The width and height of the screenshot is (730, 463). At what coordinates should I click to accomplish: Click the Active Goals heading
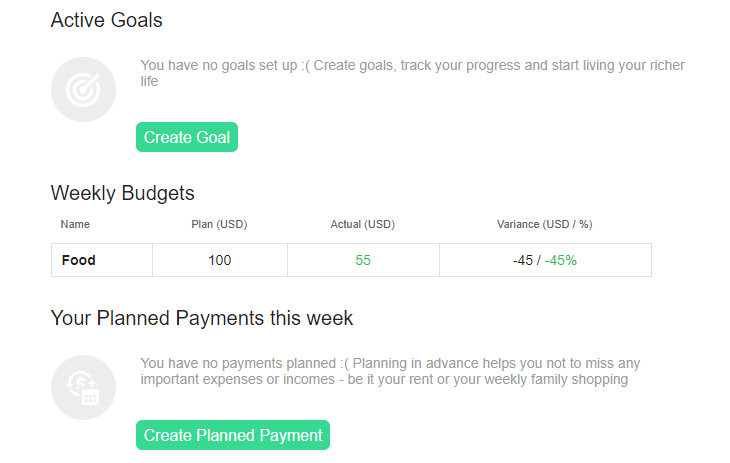tap(106, 20)
